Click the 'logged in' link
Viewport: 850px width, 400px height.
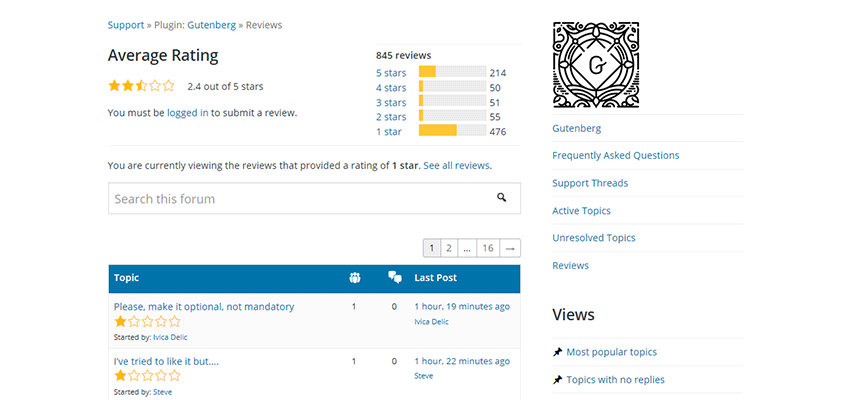point(188,113)
